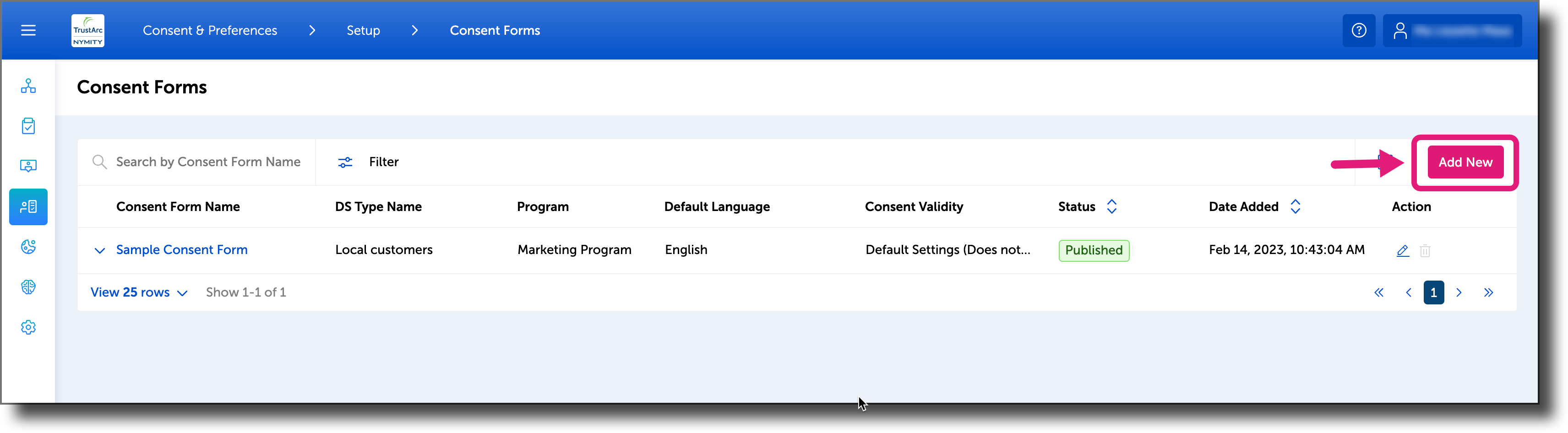
Task: Click the delete trash icon for the form
Action: click(x=1425, y=250)
